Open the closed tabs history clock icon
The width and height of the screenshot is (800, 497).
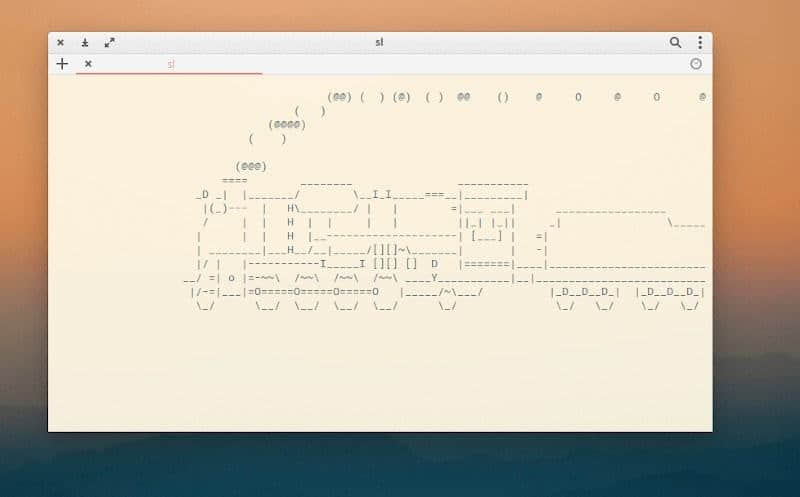pyautogui.click(x=696, y=64)
